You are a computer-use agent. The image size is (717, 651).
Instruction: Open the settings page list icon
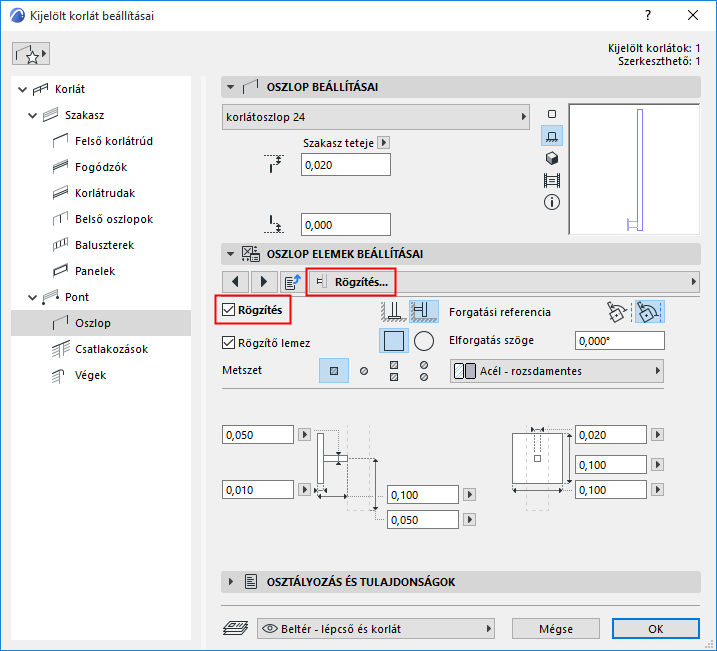293,282
